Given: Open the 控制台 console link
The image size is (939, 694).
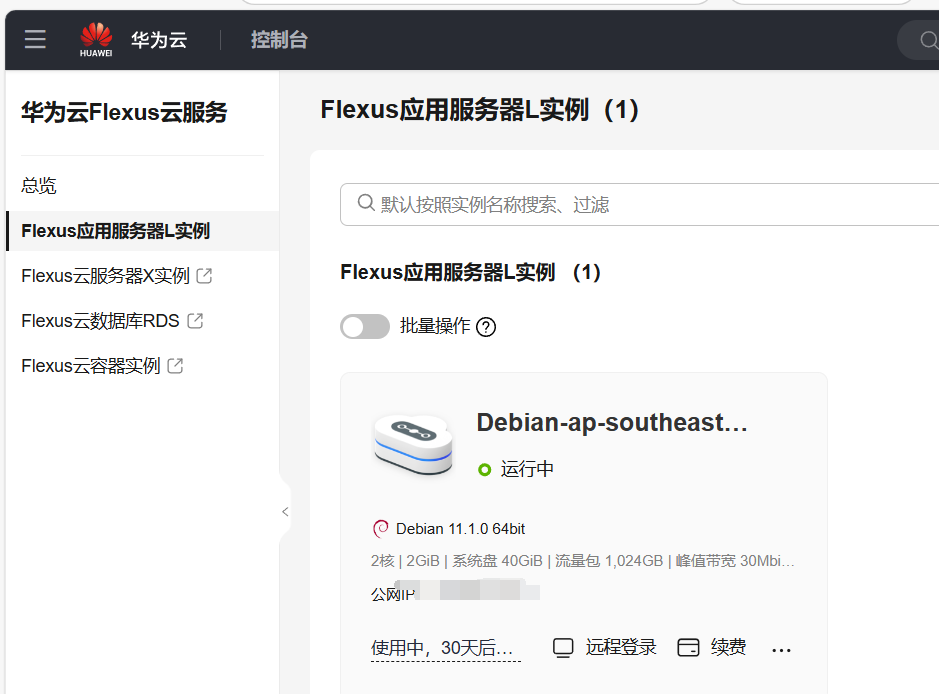Looking at the screenshot, I should click(279, 40).
